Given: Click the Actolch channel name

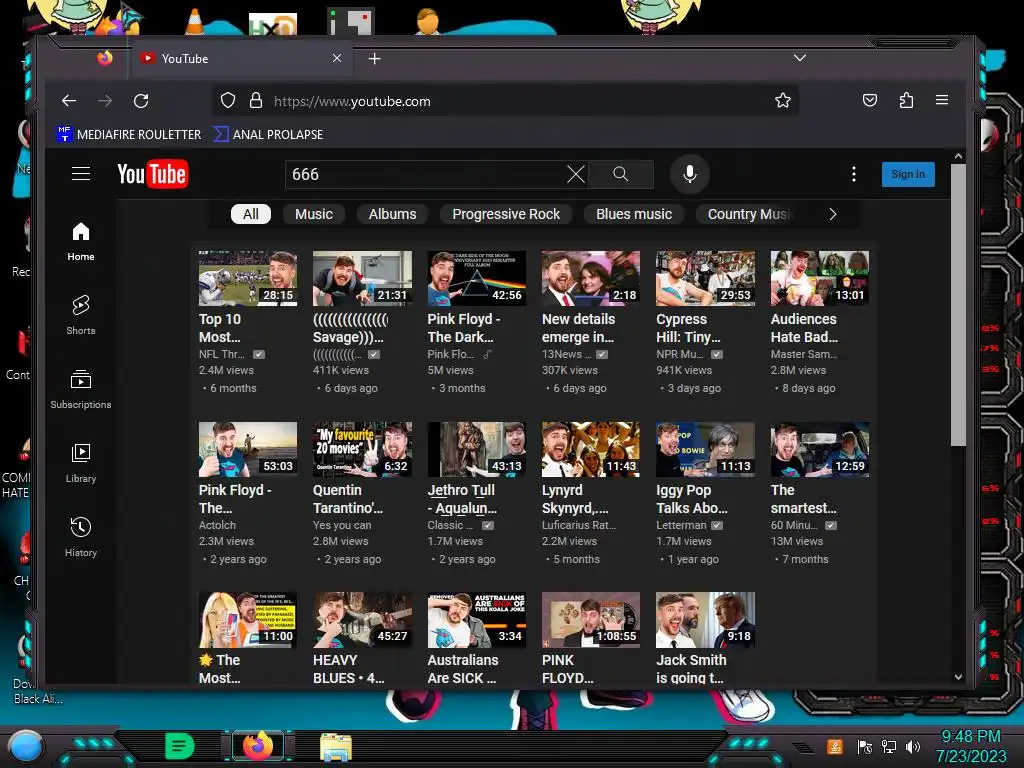Looking at the screenshot, I should click(217, 525).
